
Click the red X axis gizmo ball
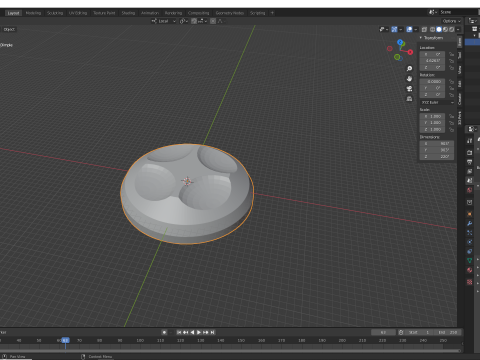[x=410, y=52]
